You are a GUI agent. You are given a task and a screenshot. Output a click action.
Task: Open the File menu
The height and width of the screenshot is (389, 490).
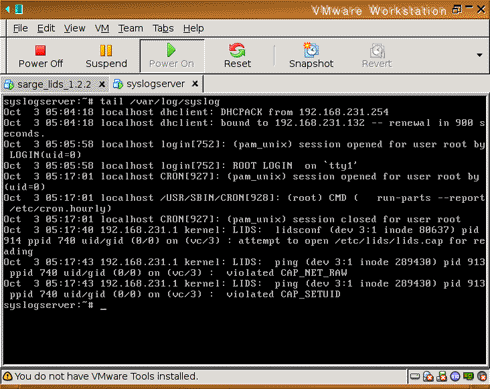pos(20,28)
